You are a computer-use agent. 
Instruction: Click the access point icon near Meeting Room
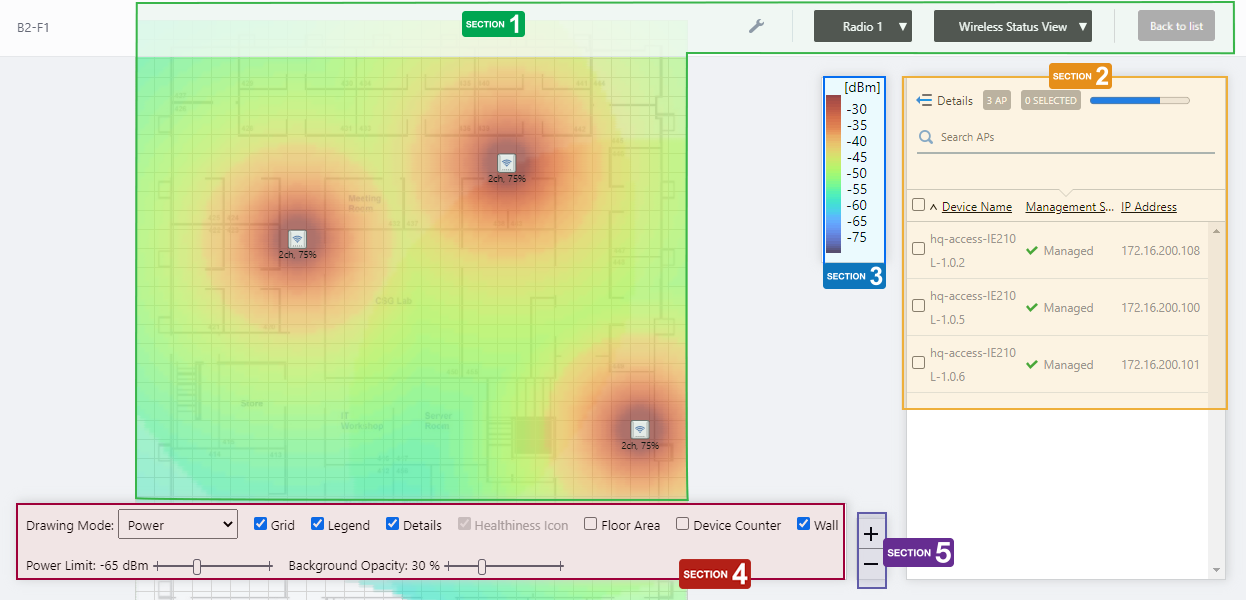(x=297, y=239)
